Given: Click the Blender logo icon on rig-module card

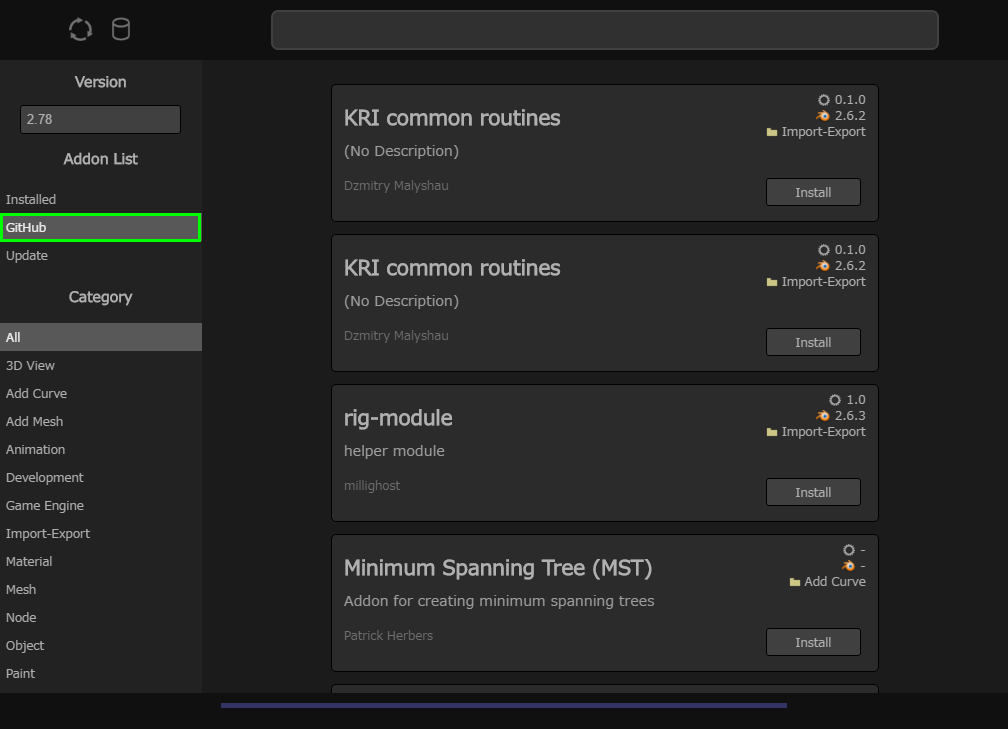Looking at the screenshot, I should point(823,416).
